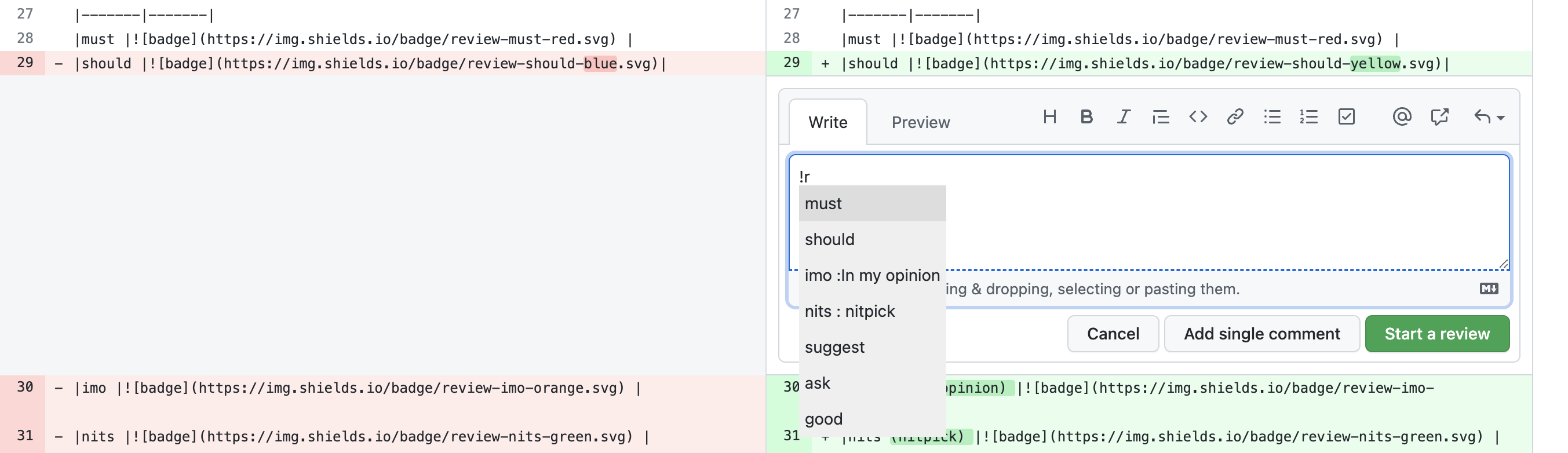
Task: Insert a quote block
Action: [x=1160, y=117]
